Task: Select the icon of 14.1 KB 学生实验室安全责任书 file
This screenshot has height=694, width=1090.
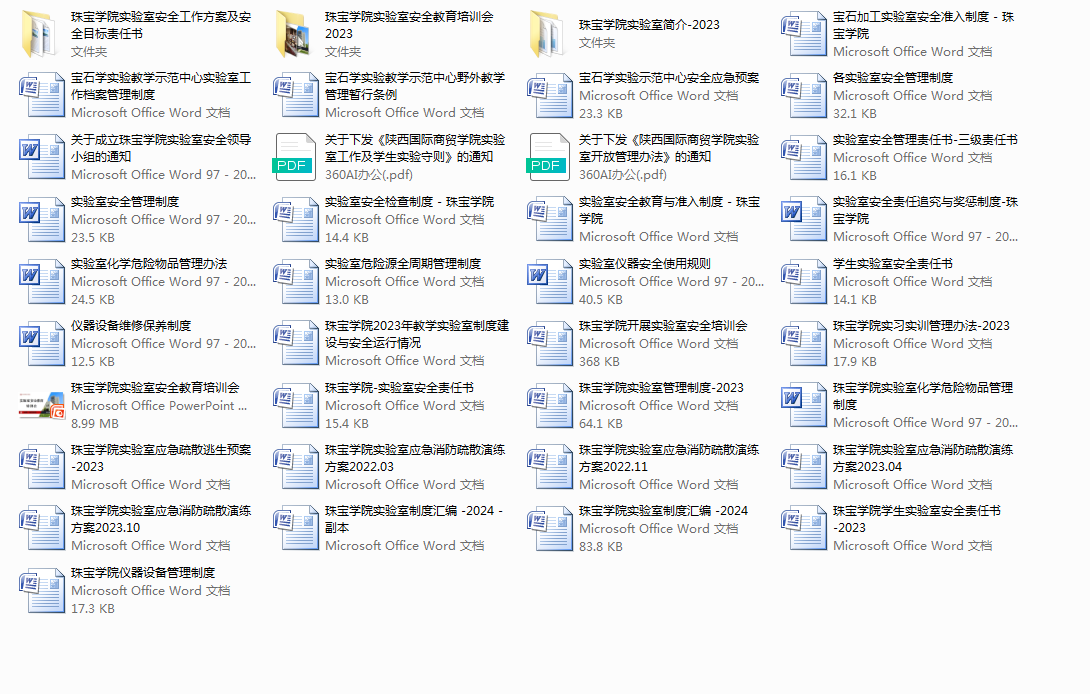Action: point(802,281)
